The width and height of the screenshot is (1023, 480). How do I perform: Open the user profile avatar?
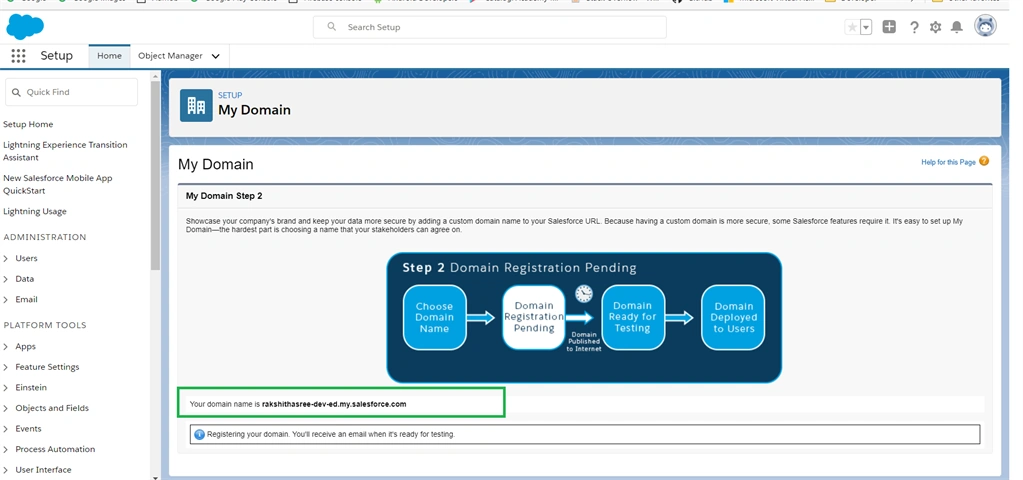coord(985,26)
